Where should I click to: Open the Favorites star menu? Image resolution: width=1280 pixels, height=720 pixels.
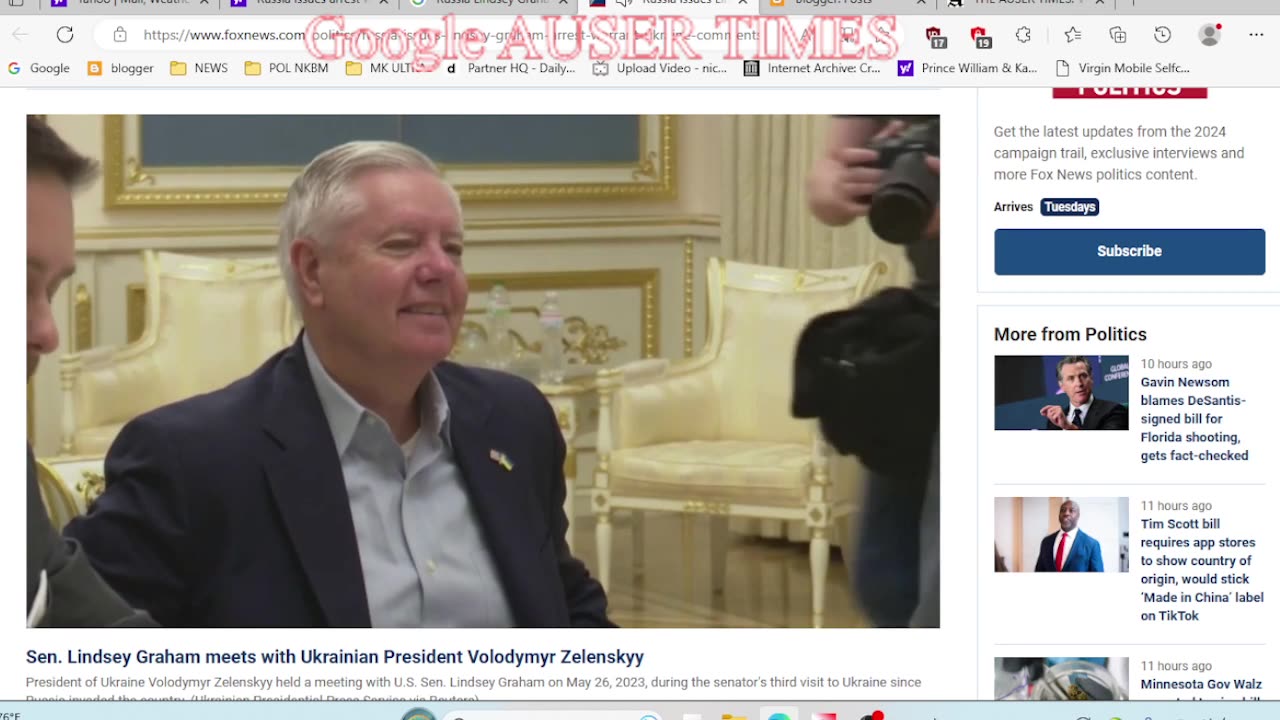[1073, 35]
